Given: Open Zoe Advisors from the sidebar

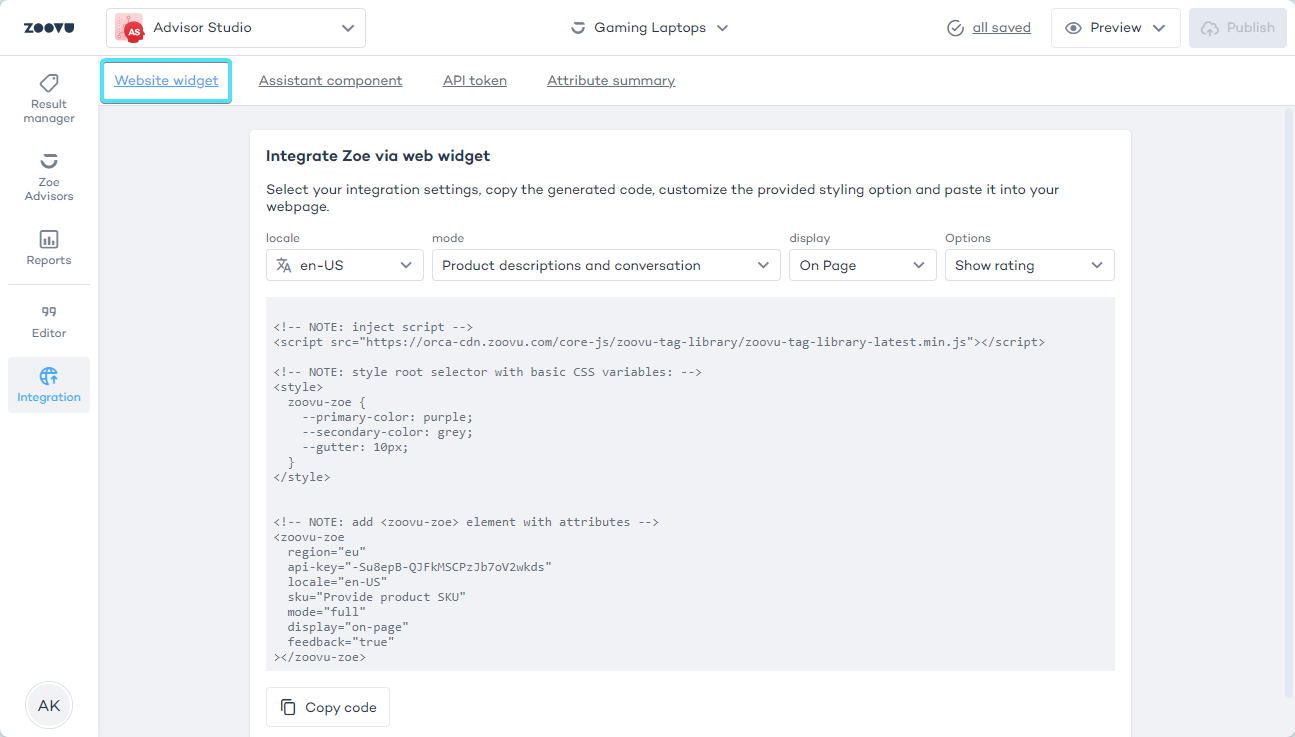Looking at the screenshot, I should 48,162.
